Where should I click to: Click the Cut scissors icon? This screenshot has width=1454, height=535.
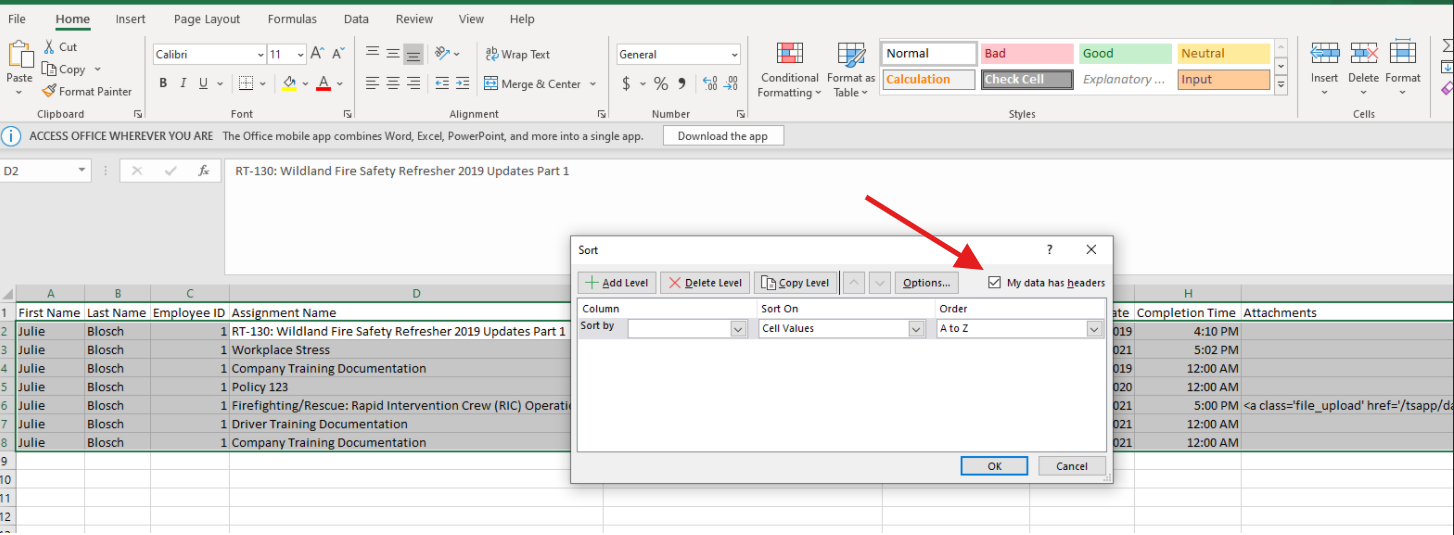click(x=49, y=47)
